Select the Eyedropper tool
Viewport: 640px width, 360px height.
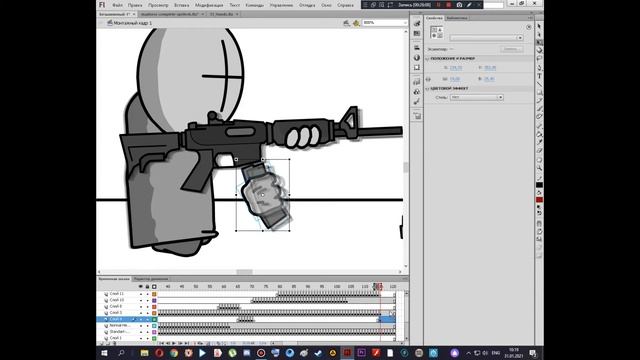tap(539, 142)
